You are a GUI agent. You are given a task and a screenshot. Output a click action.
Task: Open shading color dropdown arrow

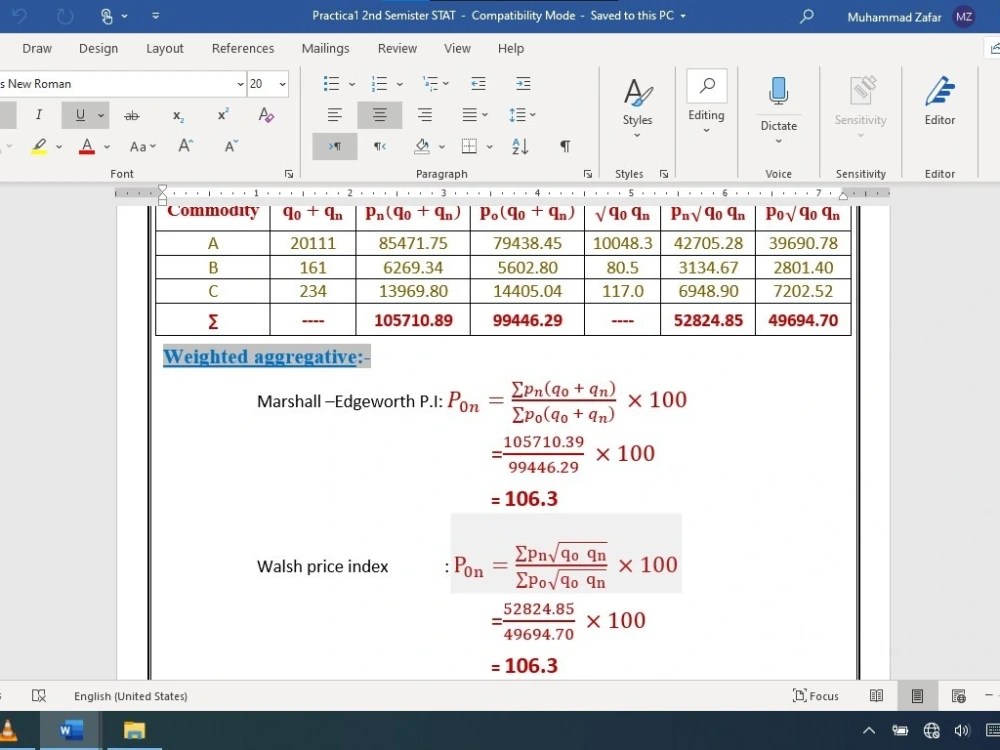pos(441,147)
